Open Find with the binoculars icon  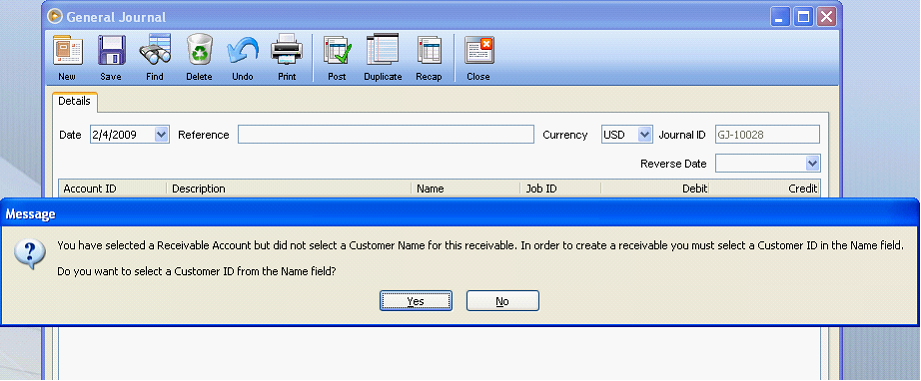154,49
